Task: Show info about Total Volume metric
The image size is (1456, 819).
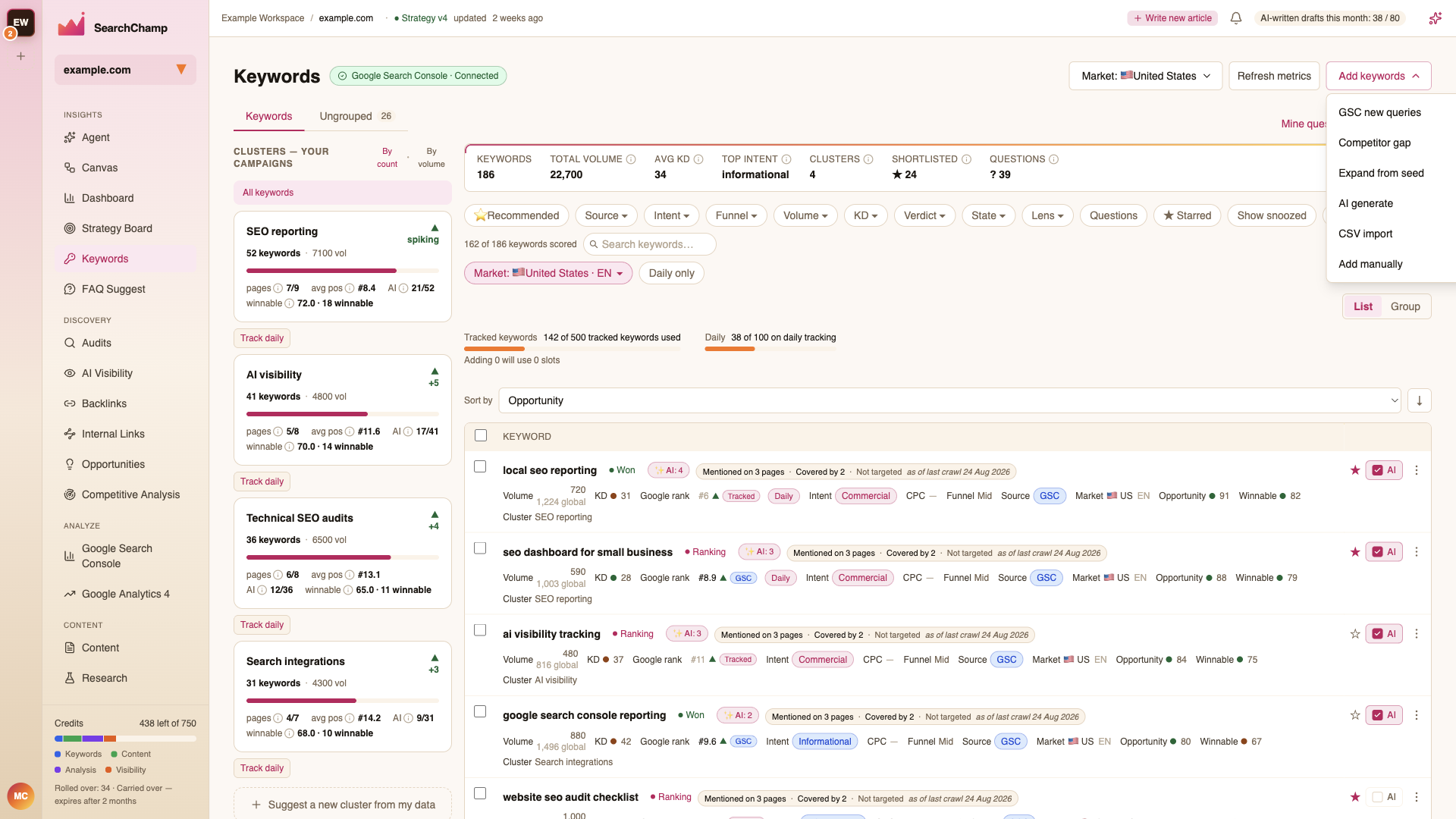Action: coord(631,159)
